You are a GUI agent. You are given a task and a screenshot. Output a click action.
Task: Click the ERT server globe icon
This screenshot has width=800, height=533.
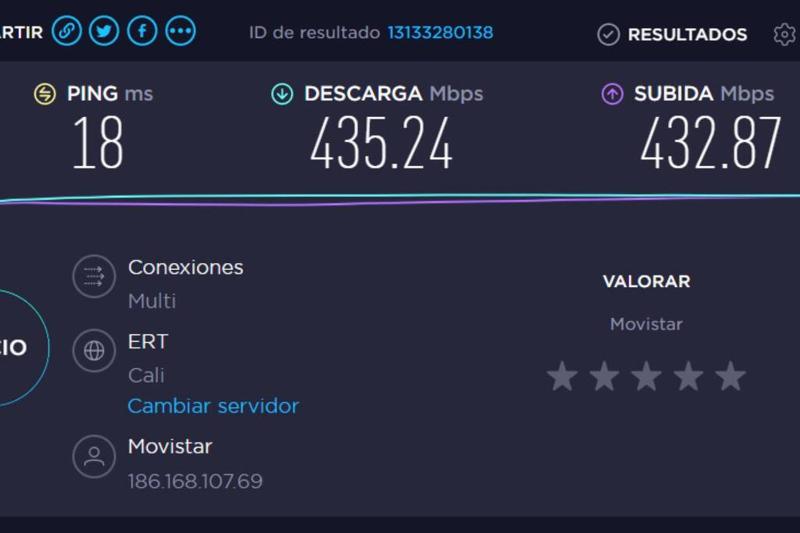point(94,351)
